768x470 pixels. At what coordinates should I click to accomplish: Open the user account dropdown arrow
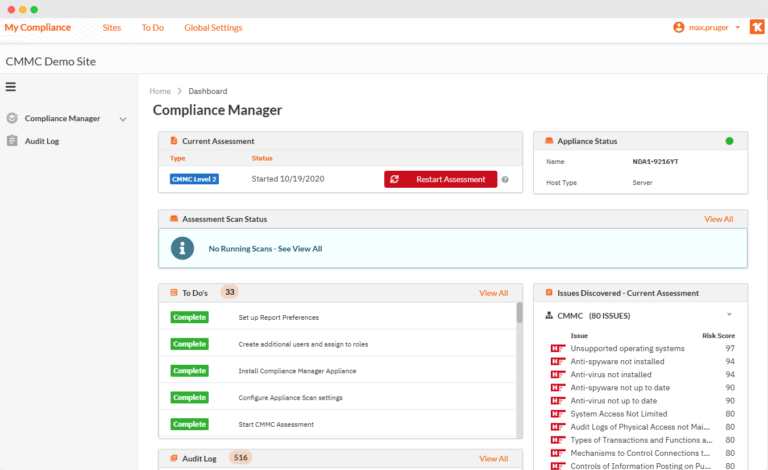click(738, 27)
